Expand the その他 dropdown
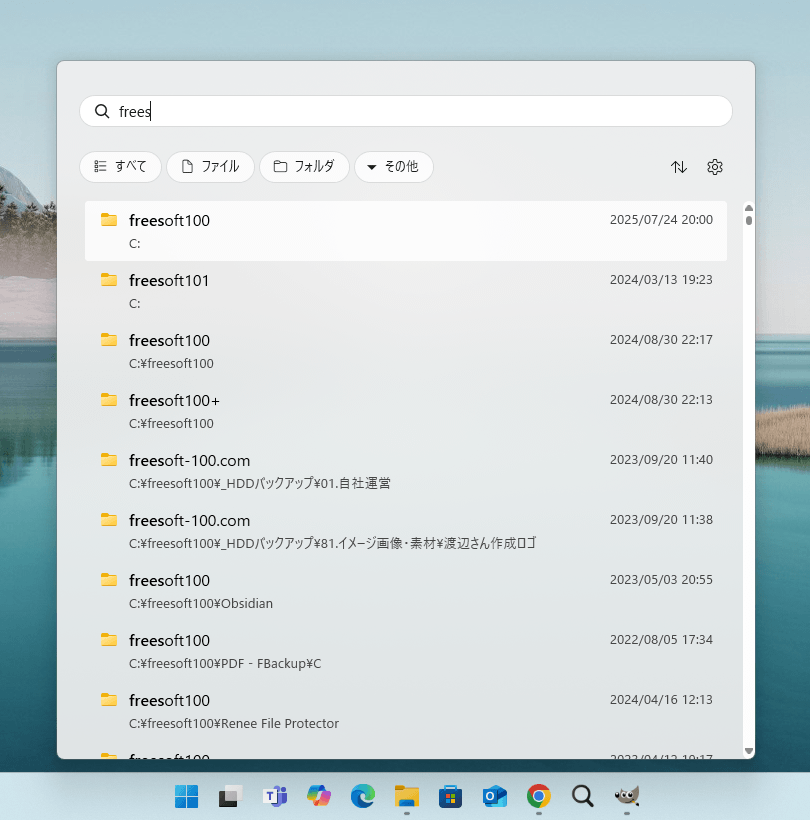Screen dimensions: 810x820 coord(394,167)
